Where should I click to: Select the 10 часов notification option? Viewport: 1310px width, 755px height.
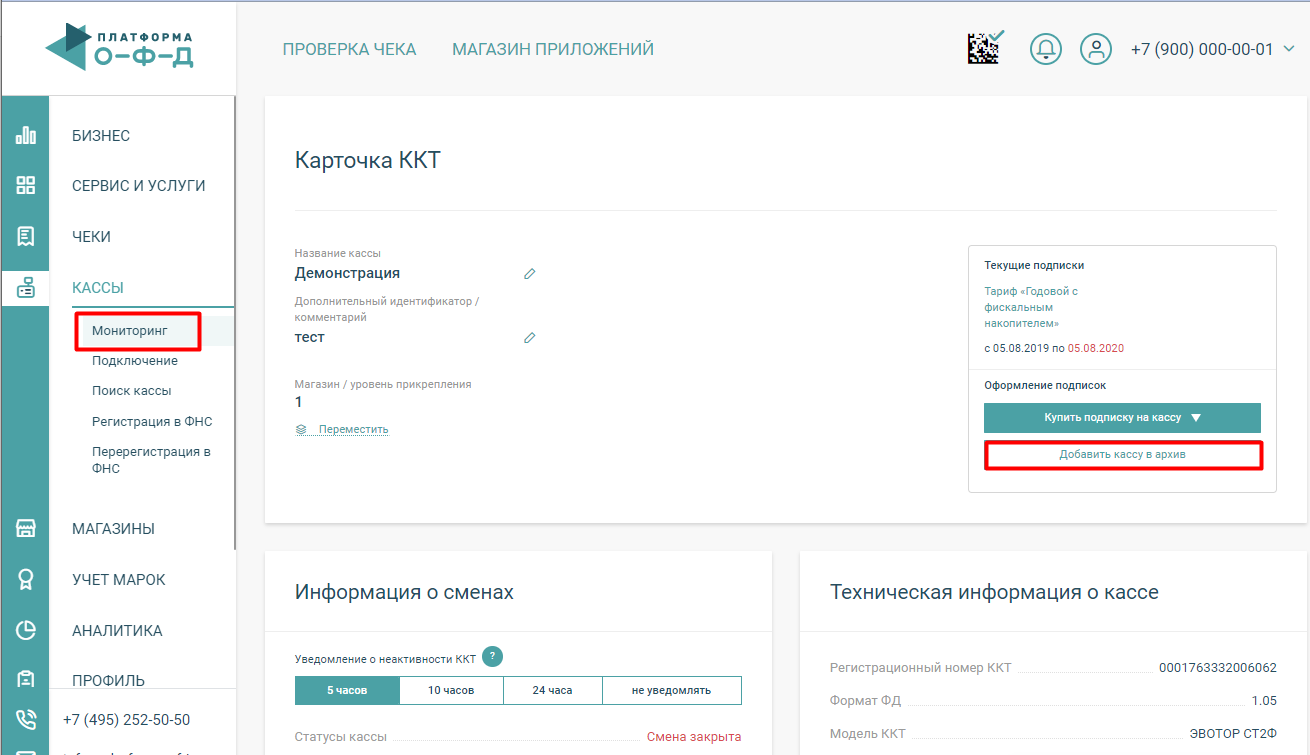[451, 691]
